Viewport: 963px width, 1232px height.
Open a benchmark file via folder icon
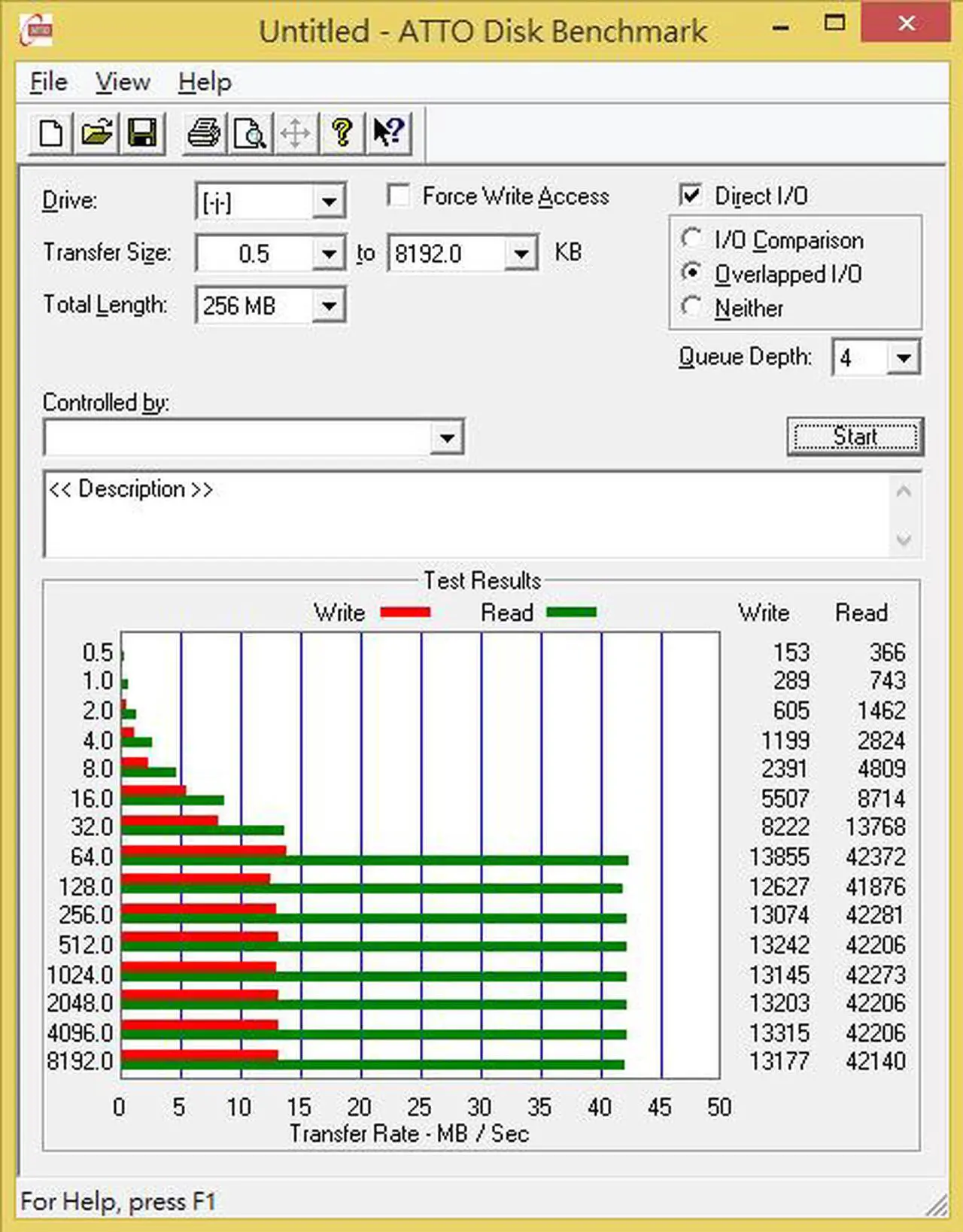97,133
